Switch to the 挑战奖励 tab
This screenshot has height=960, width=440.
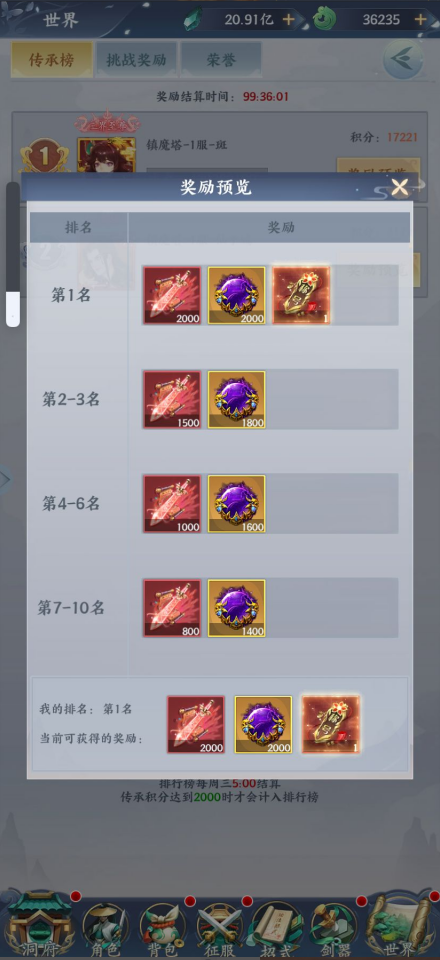click(136, 59)
